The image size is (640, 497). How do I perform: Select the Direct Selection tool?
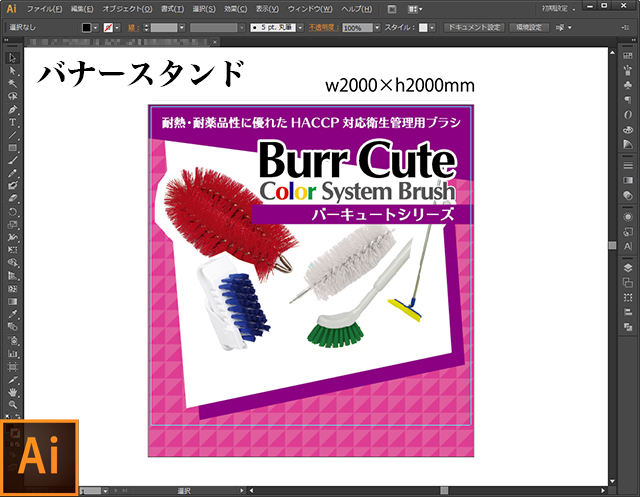(12, 71)
